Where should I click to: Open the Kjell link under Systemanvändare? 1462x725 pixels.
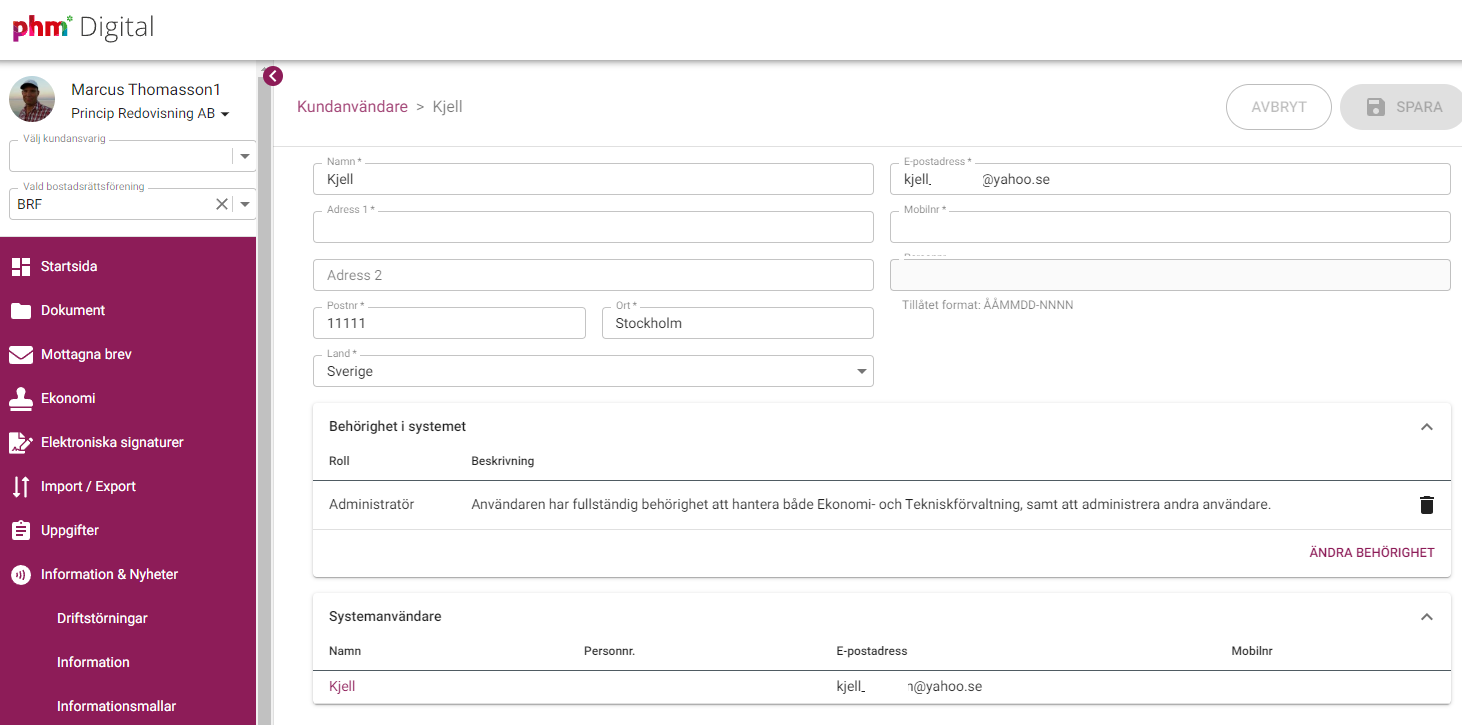click(342, 687)
